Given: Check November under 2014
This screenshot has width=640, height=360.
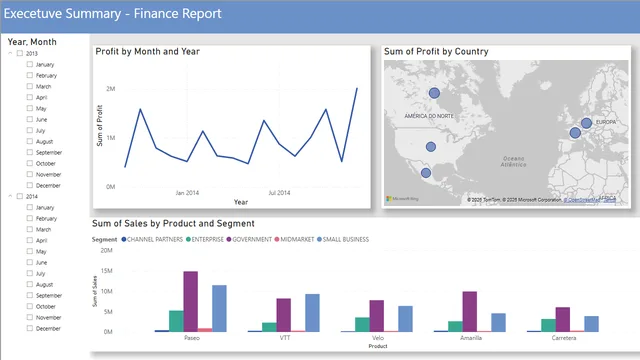Looking at the screenshot, I should (x=30, y=317).
